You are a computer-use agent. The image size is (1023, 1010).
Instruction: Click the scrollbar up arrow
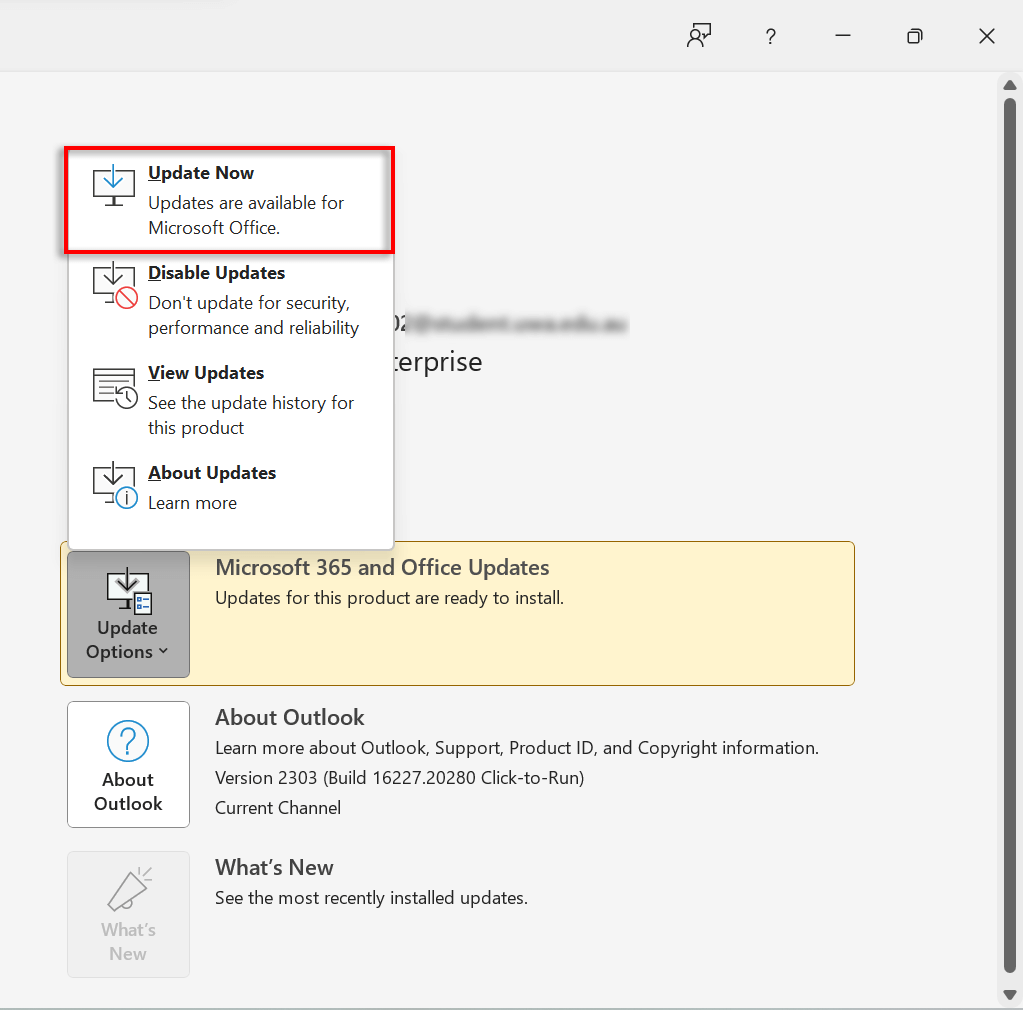click(x=1010, y=86)
